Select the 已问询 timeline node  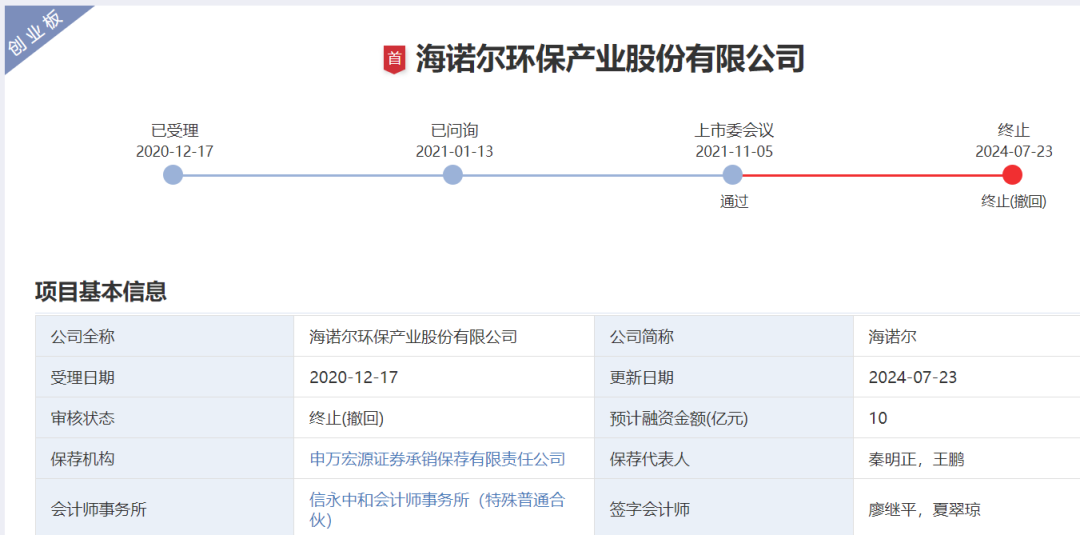453,175
